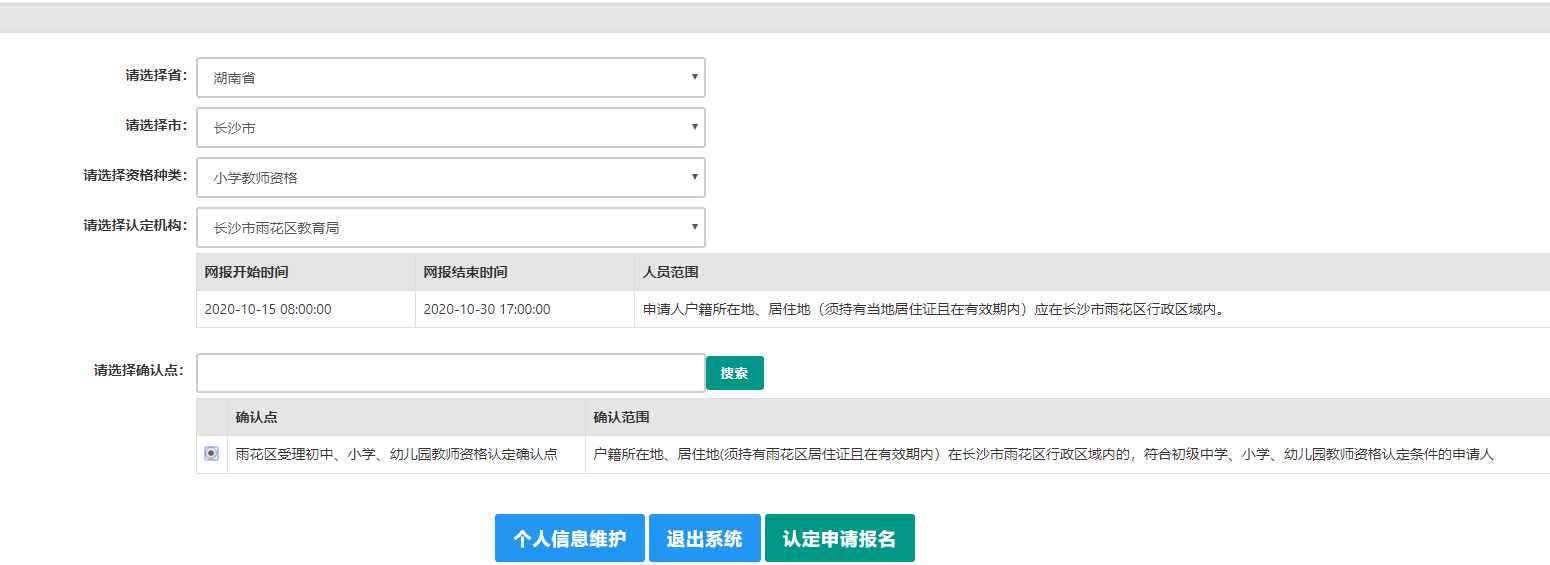Viewport: 1550px width, 565px height.
Task: Click the 退出系统 logout button
Action: coord(704,539)
